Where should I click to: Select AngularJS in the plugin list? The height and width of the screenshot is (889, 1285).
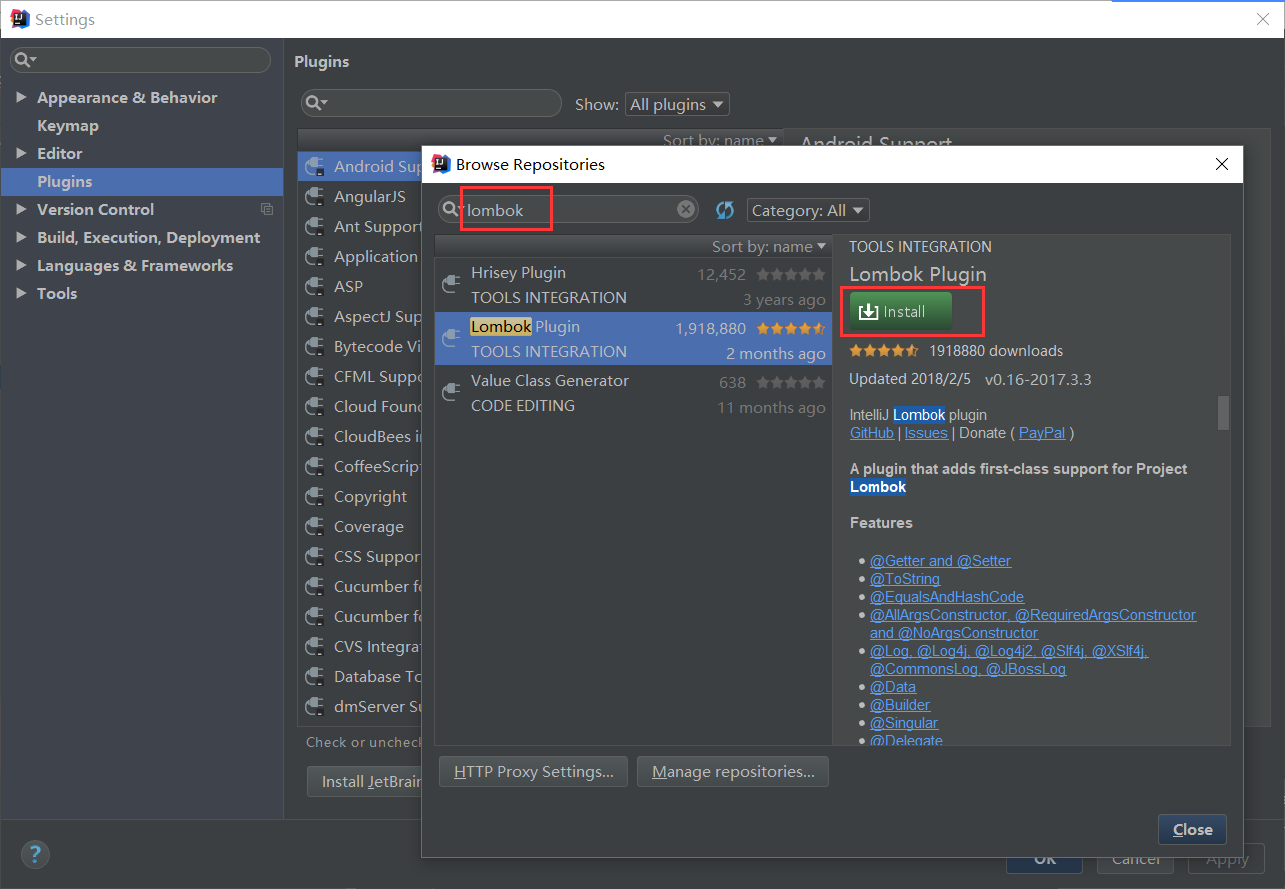[x=370, y=196]
